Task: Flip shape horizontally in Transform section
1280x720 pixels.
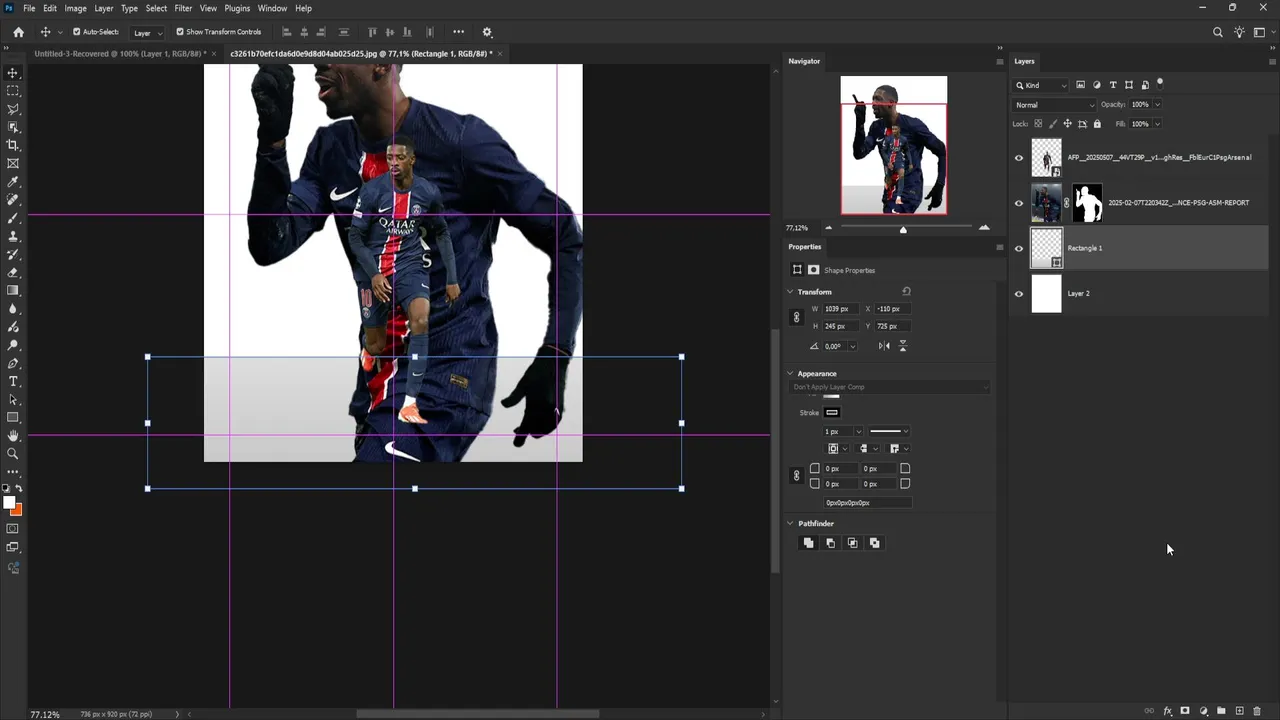Action: [x=884, y=346]
